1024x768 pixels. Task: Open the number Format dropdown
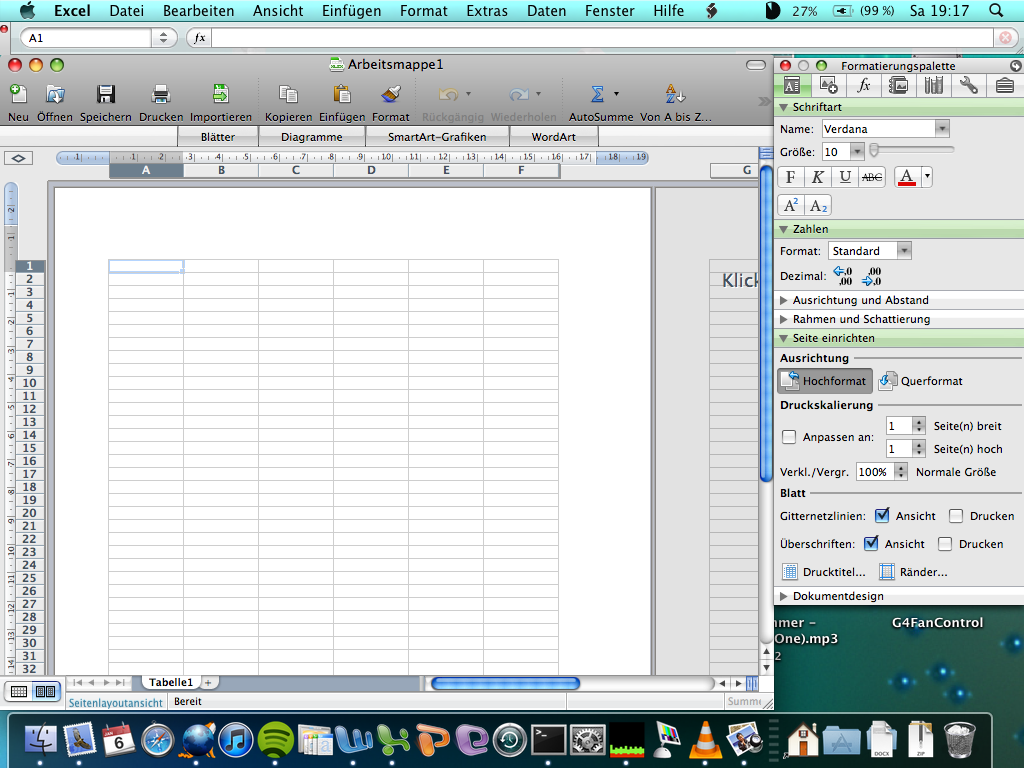904,251
